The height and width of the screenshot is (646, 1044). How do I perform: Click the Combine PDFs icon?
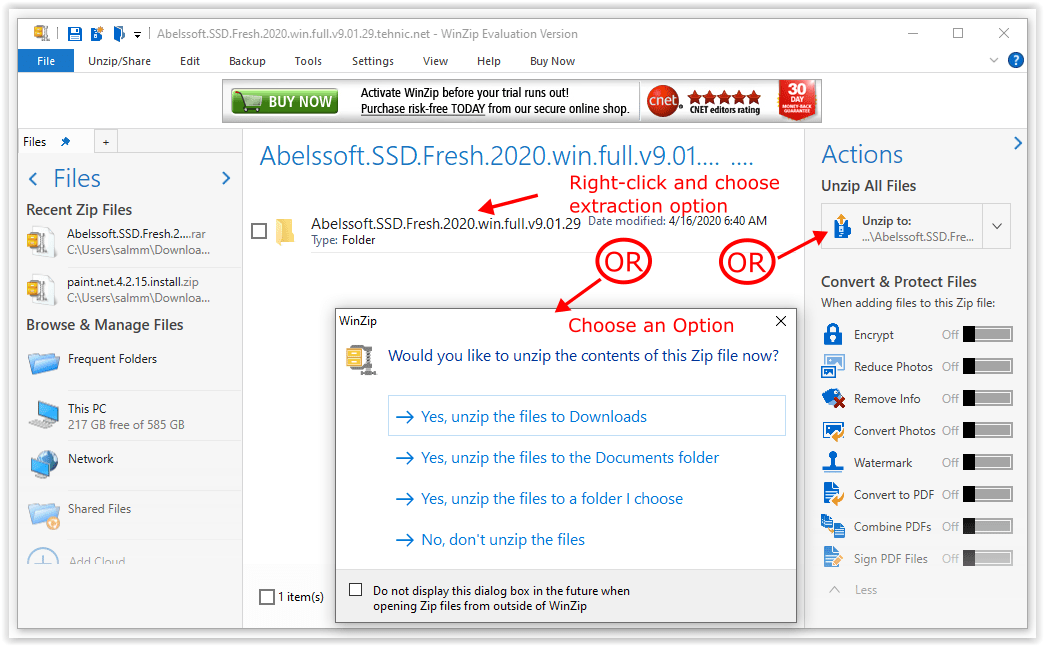pyautogui.click(x=833, y=525)
